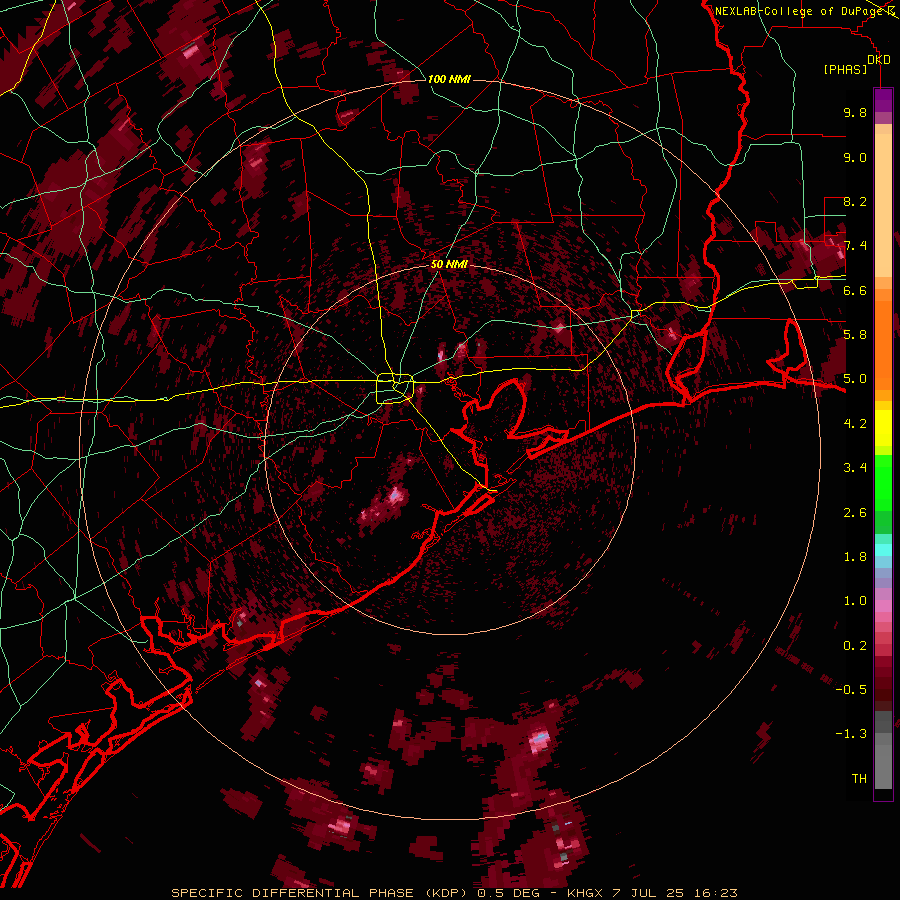
Task: Click the 100 NMI range ring label
Action: click(x=449, y=79)
